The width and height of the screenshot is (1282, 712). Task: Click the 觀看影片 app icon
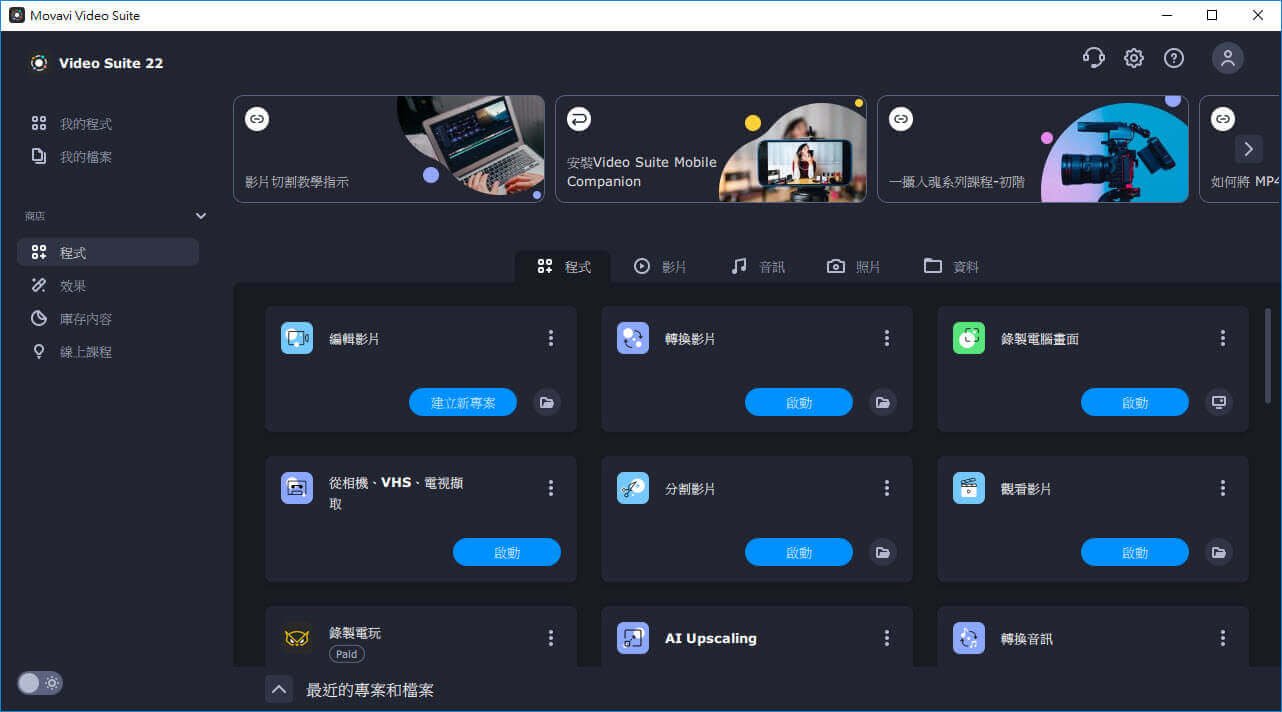969,488
